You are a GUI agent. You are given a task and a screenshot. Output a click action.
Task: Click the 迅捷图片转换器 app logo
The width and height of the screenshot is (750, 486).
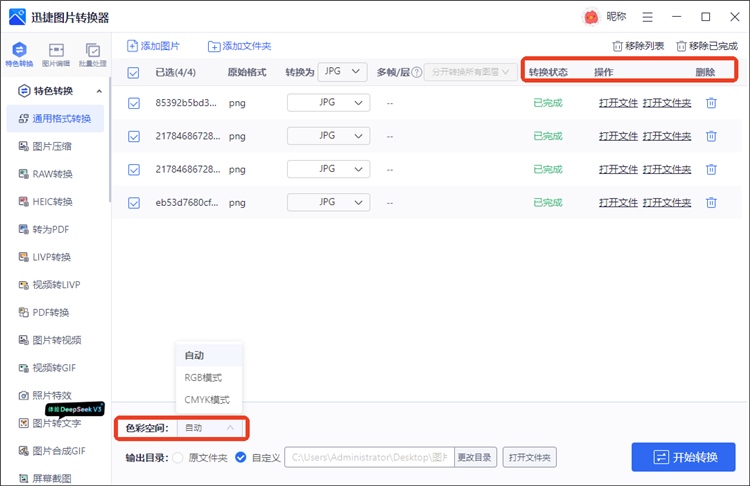tap(17, 17)
